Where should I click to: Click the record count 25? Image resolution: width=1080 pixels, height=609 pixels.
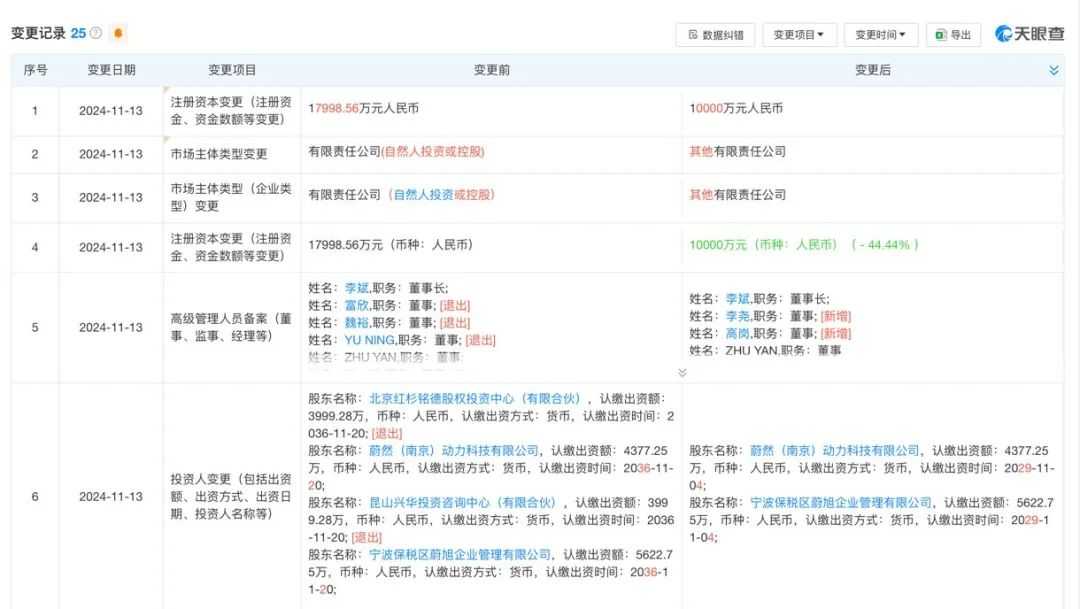click(78, 33)
